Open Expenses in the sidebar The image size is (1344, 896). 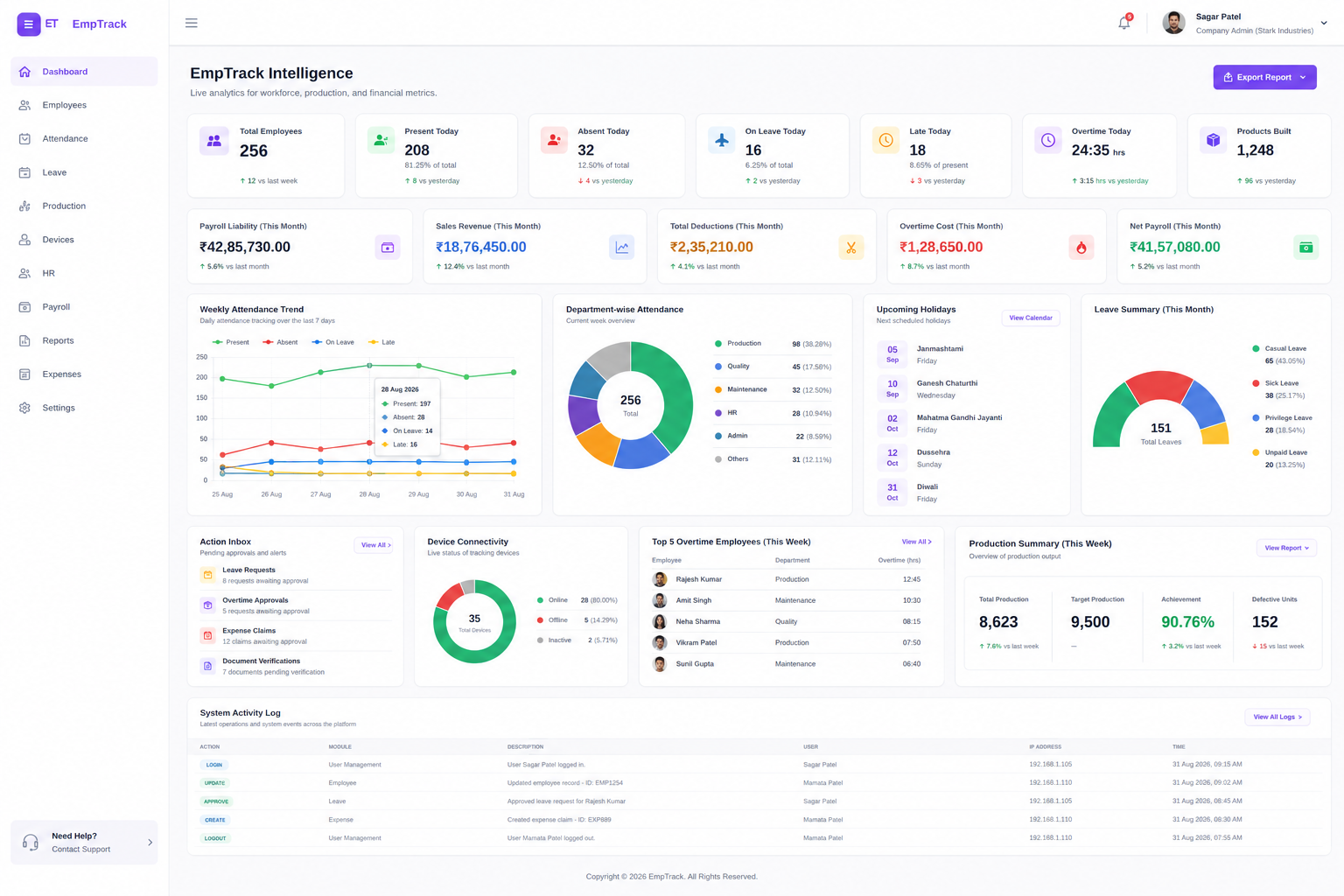[84, 374]
